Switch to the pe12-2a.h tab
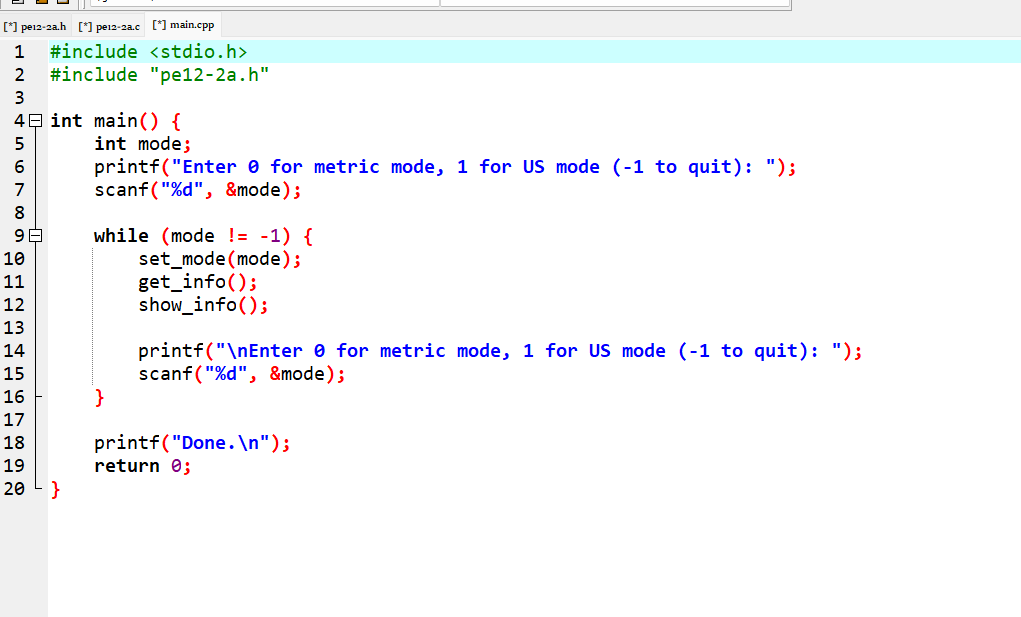This screenshot has height=617, width=1021. (x=36, y=26)
